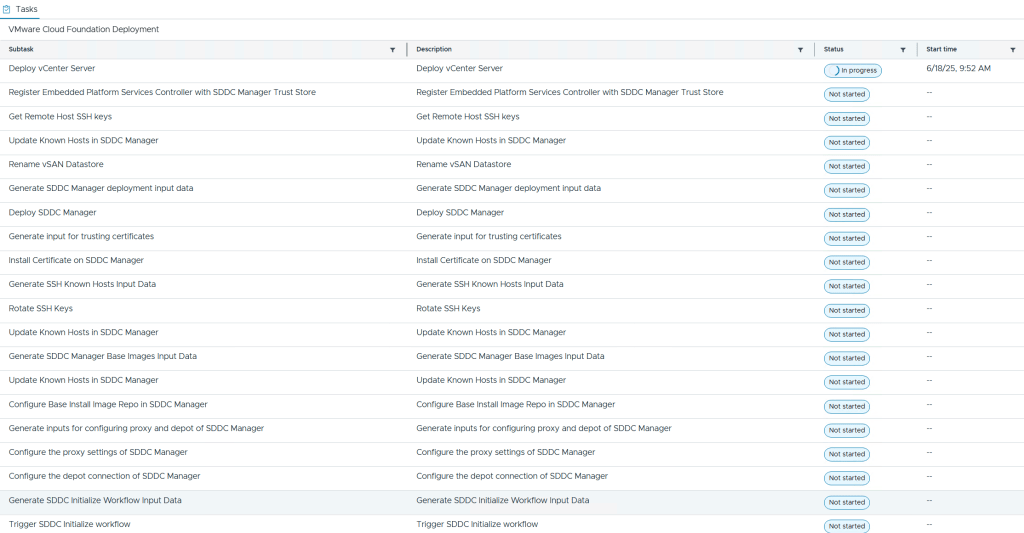Select Generate SDDC Initialize Workflow Input Data description

502,501
